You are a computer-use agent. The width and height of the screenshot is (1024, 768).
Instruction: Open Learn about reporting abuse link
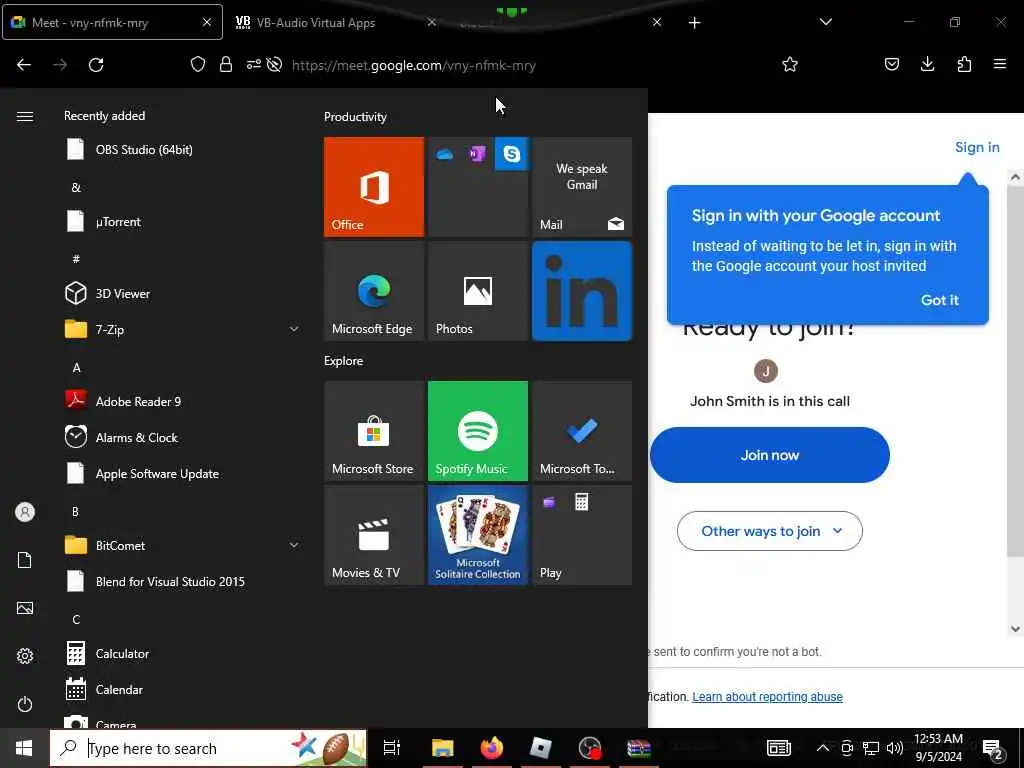[x=767, y=697]
